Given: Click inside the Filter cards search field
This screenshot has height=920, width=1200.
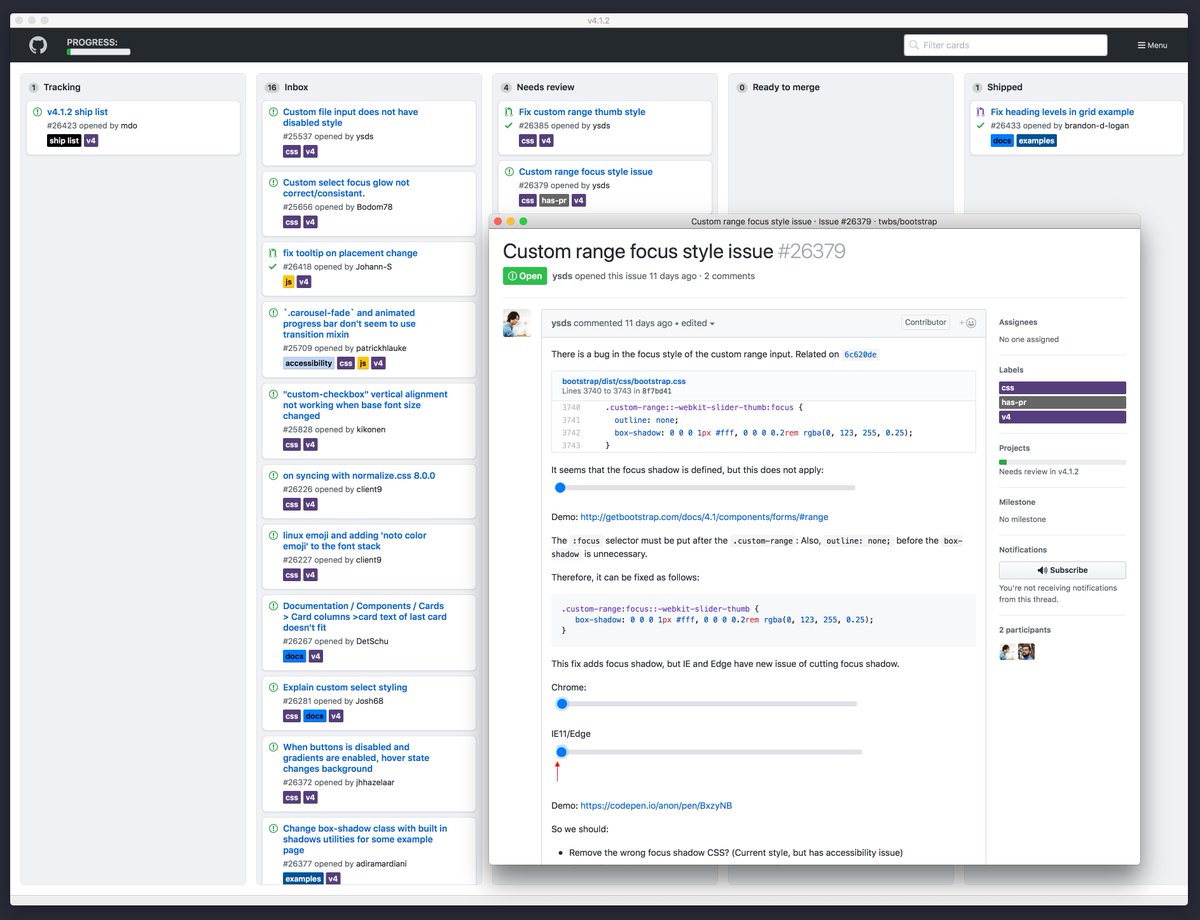Looking at the screenshot, I should click(1006, 45).
